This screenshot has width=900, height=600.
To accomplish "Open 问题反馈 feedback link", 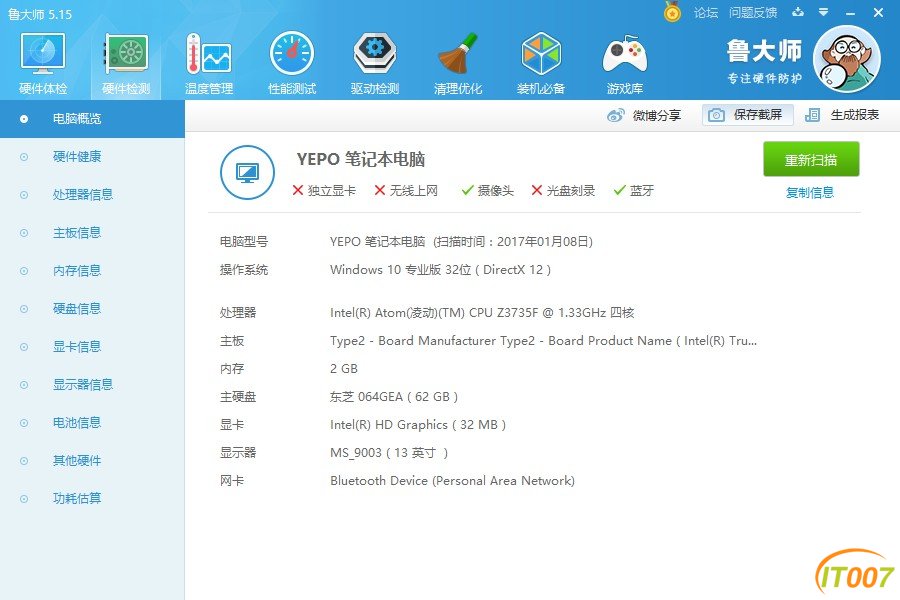I will point(753,13).
